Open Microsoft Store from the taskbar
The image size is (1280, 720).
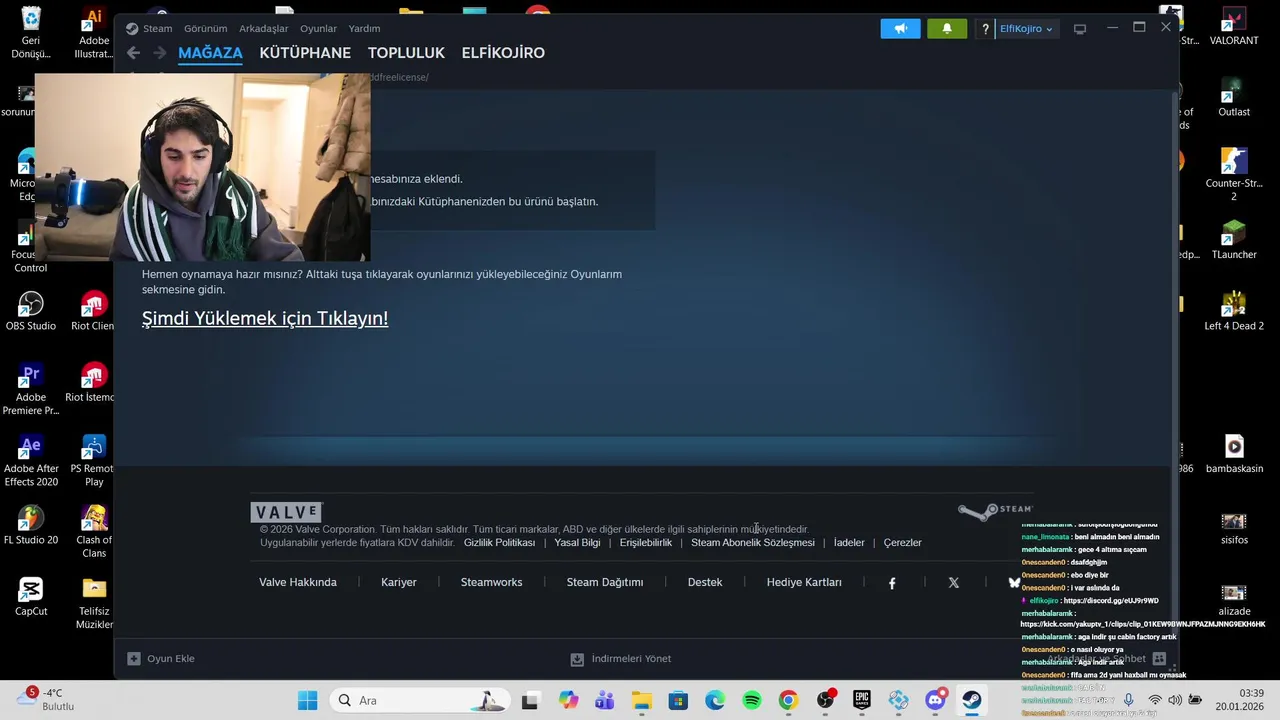(678, 700)
